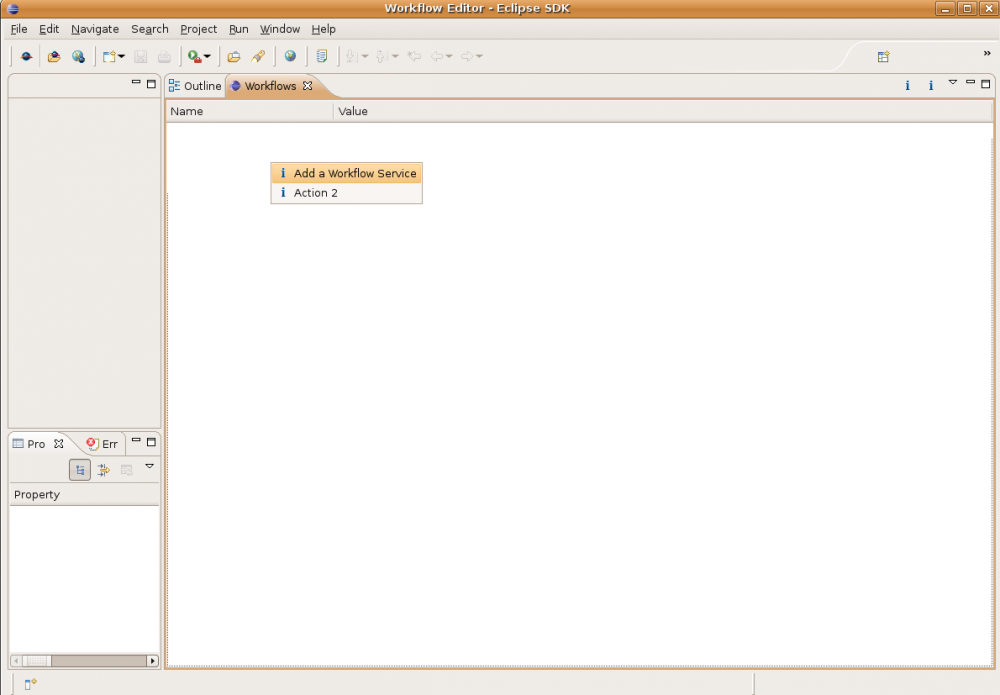Switch to the Outline tab
1000x695 pixels.
pos(195,86)
